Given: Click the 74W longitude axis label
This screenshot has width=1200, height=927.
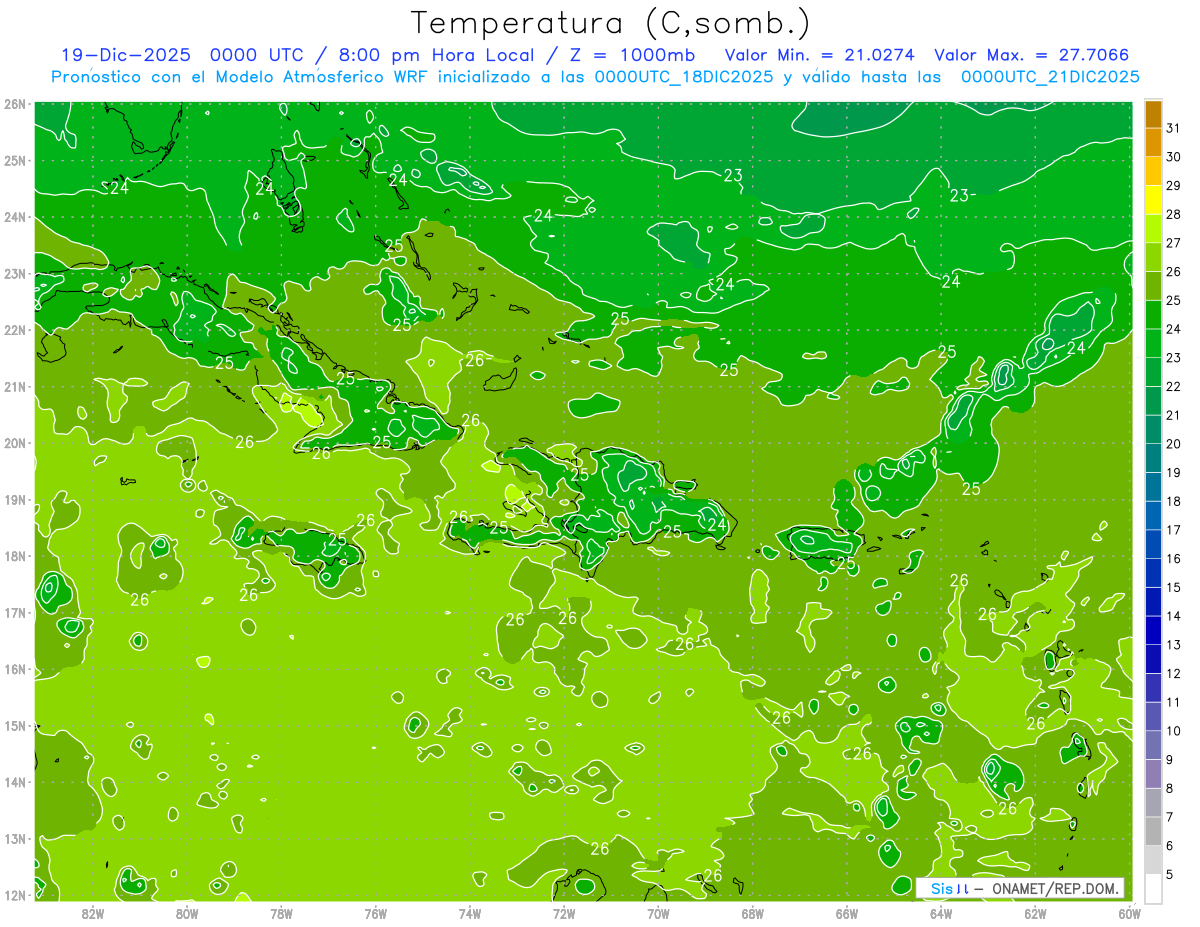Looking at the screenshot, I should click(470, 913).
